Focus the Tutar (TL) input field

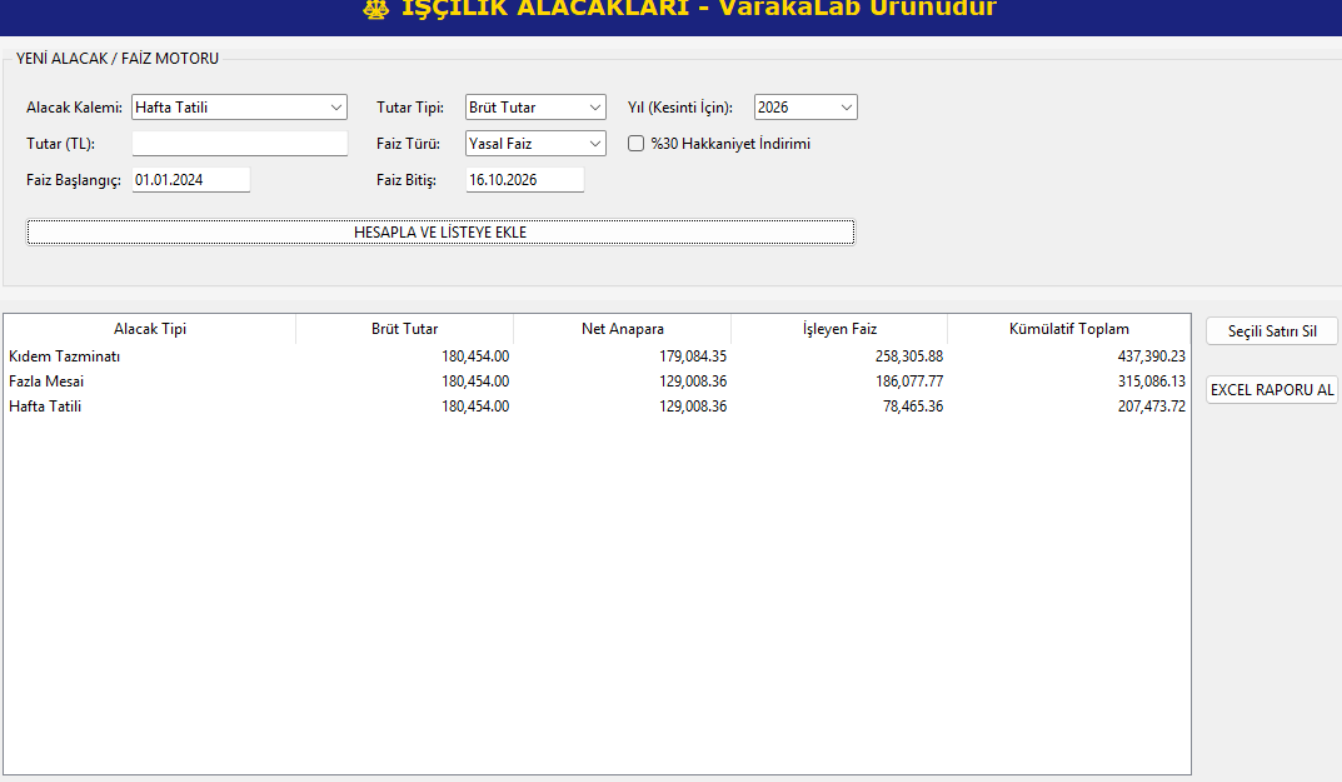pyautogui.click(x=239, y=143)
